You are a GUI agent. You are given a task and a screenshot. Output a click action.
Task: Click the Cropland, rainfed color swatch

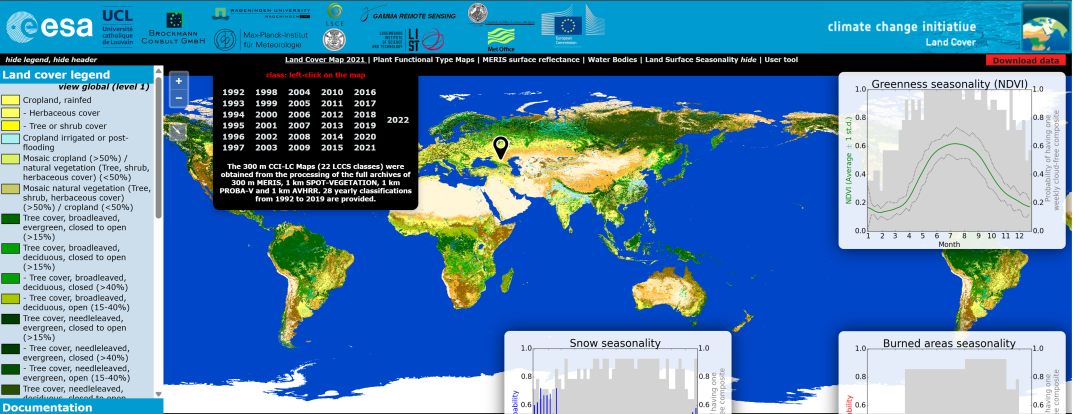point(10,101)
